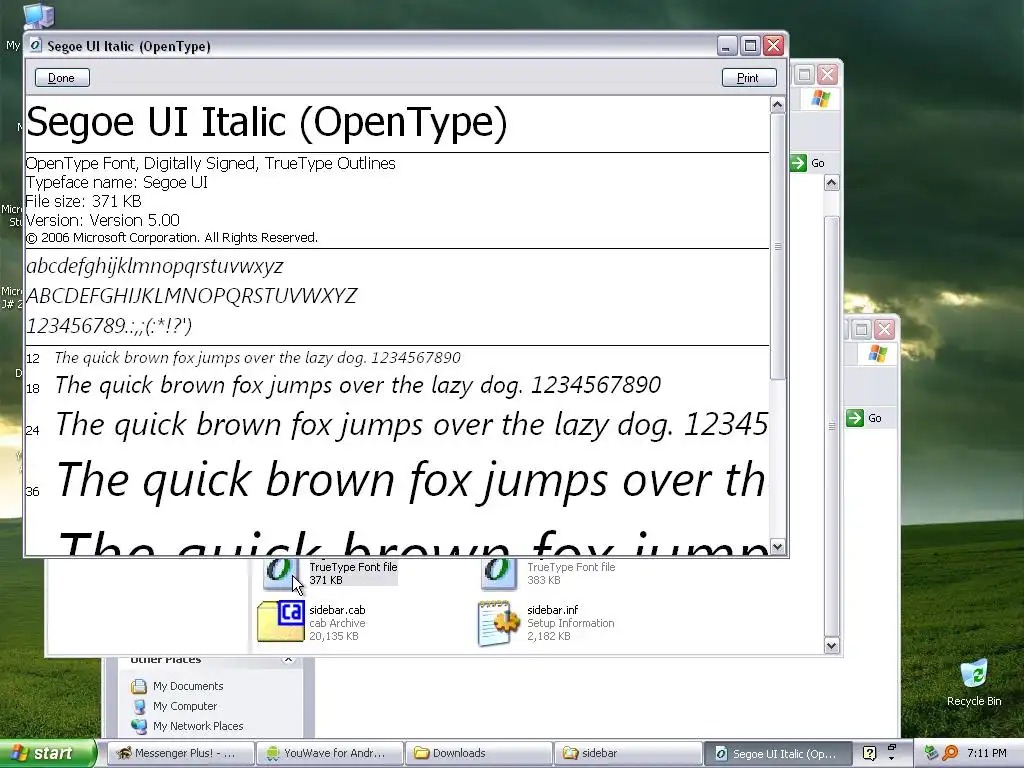Click scroll down arrow in the middle Explorer window
Screen dimensions: 1024x768
(831, 645)
